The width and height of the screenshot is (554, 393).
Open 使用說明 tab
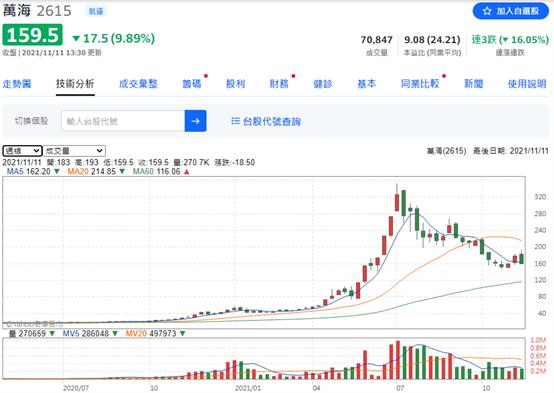pos(527,84)
